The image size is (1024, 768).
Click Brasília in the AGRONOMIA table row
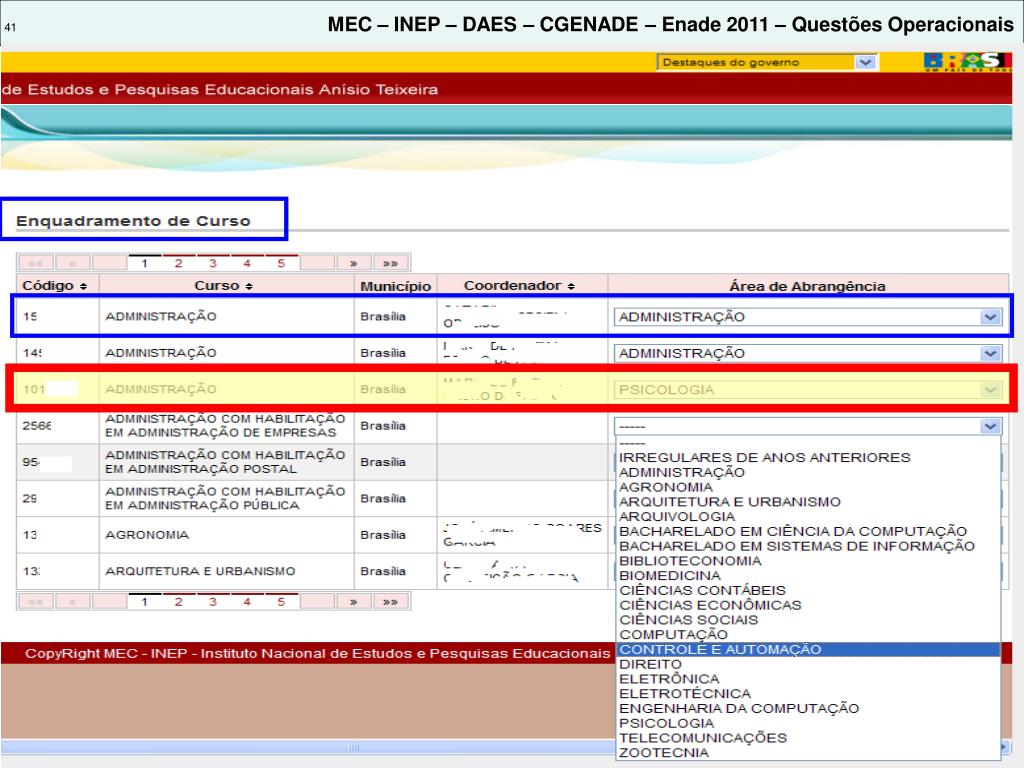point(383,535)
